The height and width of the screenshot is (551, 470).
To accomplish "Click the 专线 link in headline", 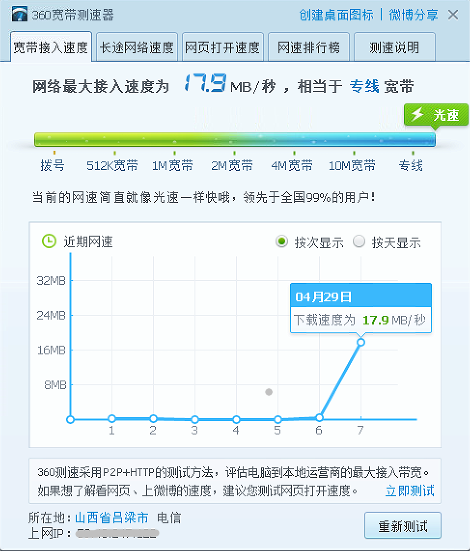I will 364,86.
